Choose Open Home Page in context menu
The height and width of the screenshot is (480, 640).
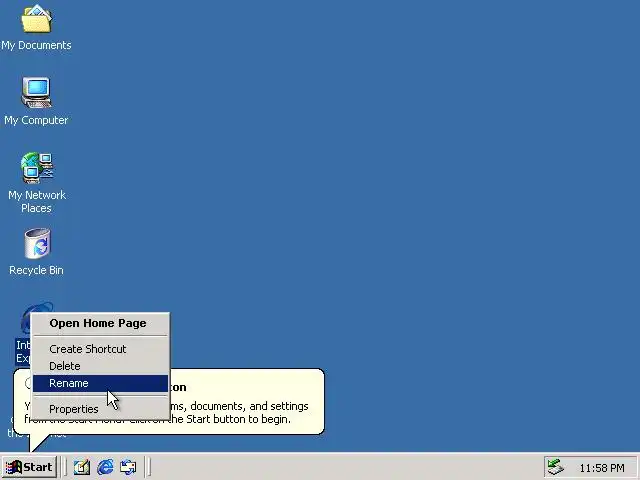pyautogui.click(x=100, y=323)
